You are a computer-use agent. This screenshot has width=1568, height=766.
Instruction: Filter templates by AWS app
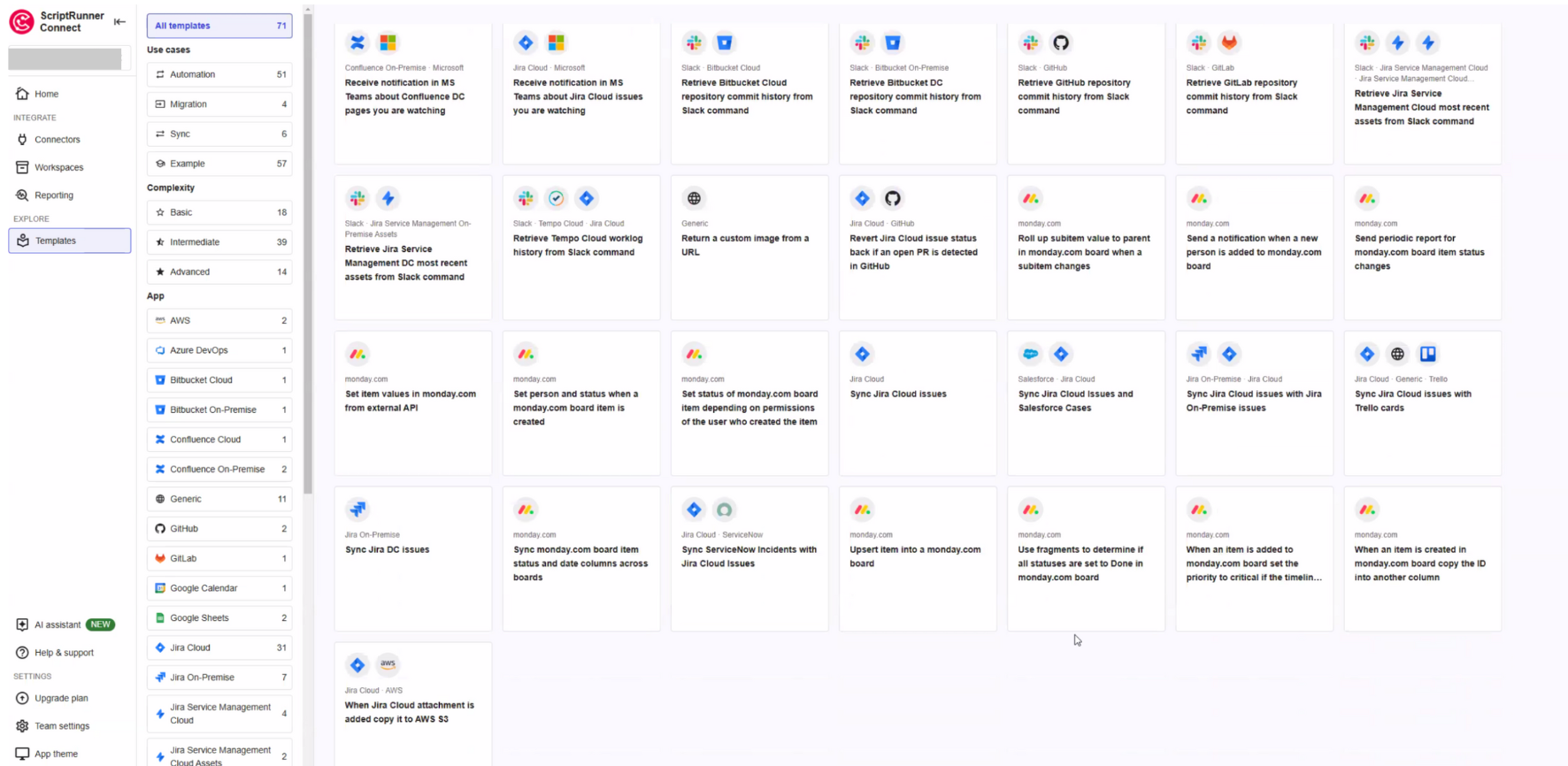pyautogui.click(x=219, y=320)
